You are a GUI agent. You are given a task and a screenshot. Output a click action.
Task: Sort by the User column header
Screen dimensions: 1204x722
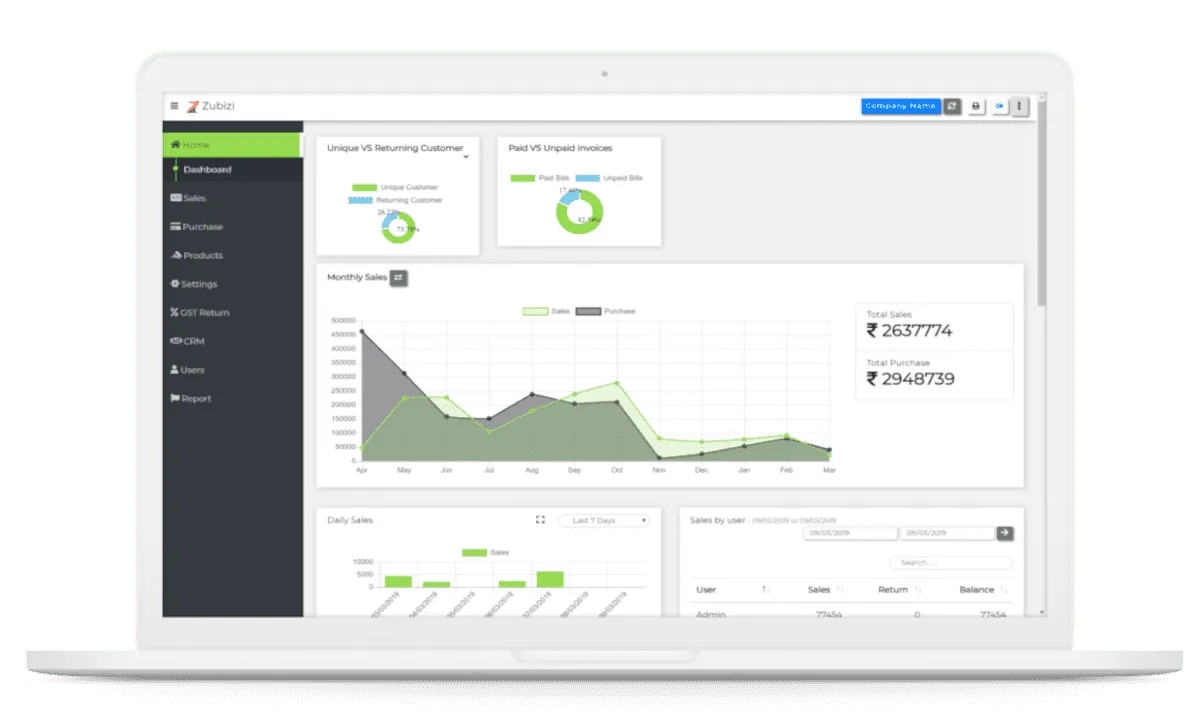(x=733, y=590)
